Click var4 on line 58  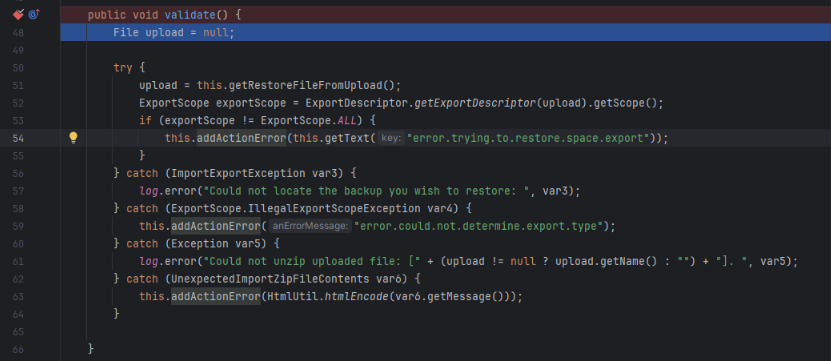tap(439, 208)
